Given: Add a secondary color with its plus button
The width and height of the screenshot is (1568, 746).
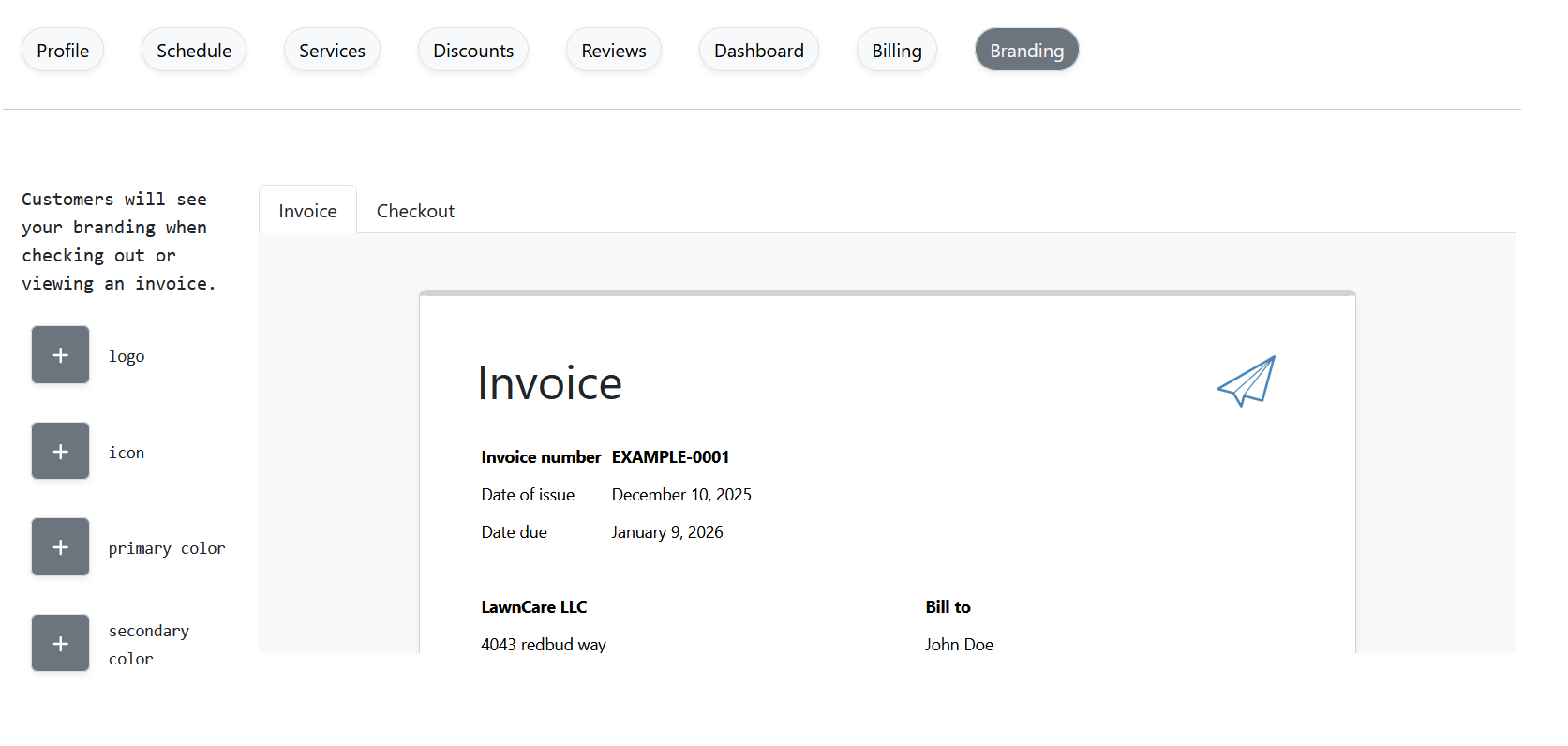Looking at the screenshot, I should (60, 643).
